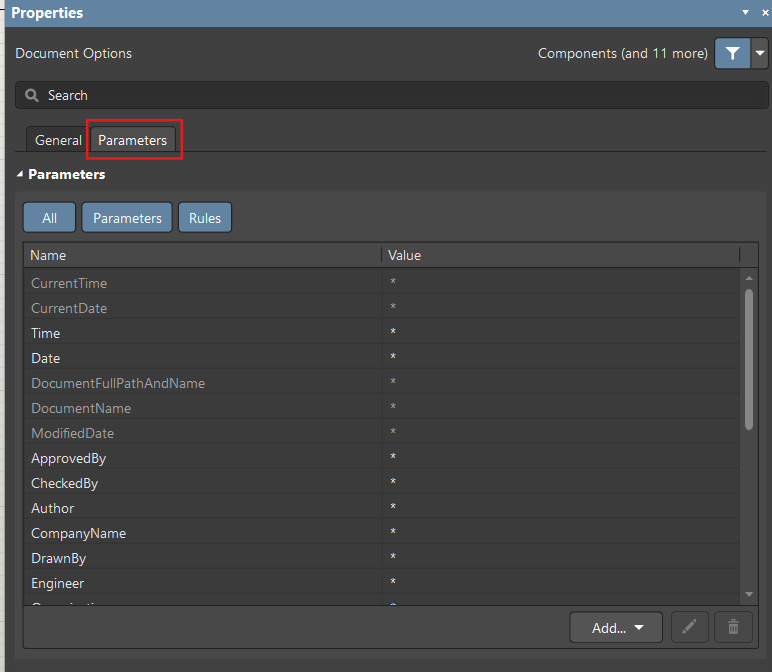Screen dimensions: 772x672
Task: Sort by the Name column header
Action: (x=202, y=255)
